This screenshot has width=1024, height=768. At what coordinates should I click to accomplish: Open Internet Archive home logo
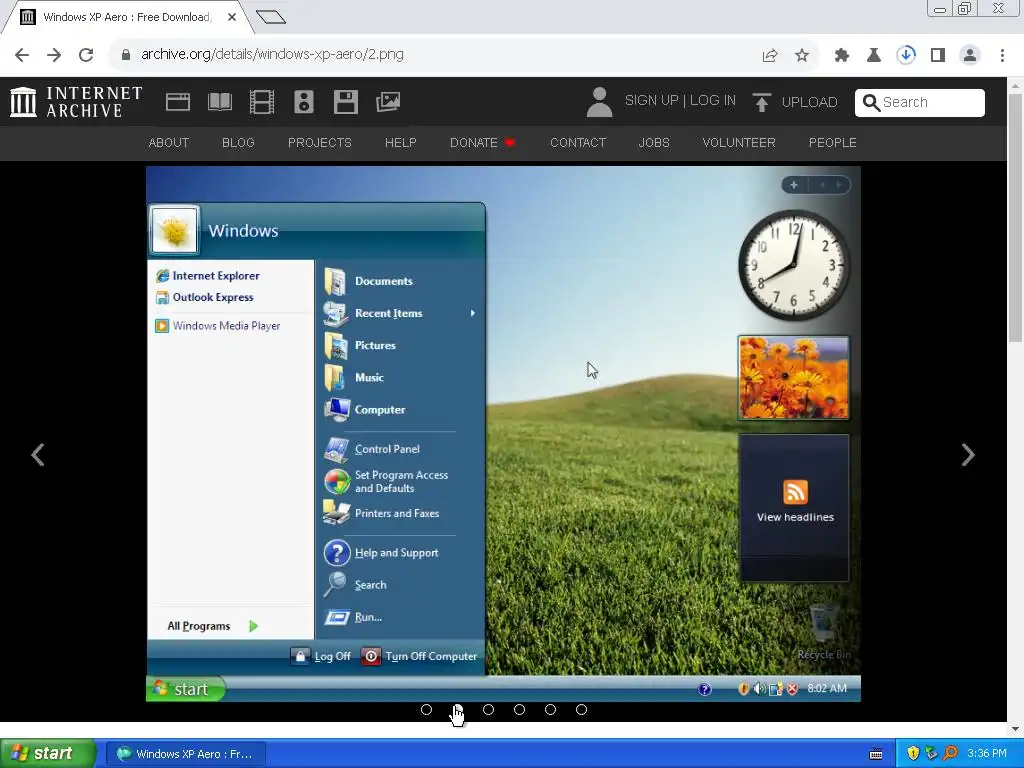coord(76,102)
